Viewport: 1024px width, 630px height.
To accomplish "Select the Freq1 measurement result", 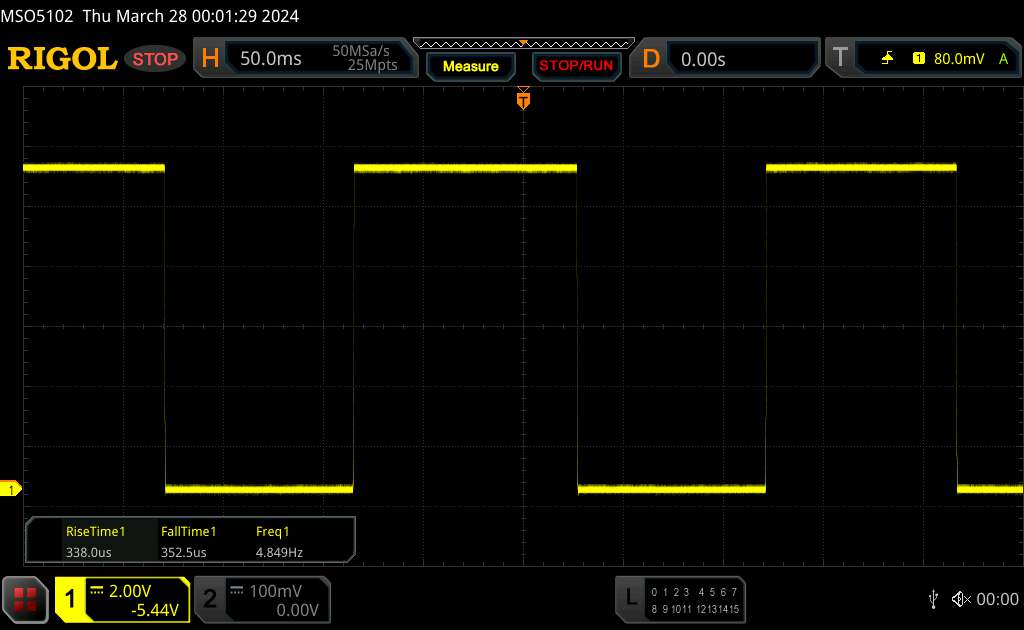I will click(x=279, y=542).
